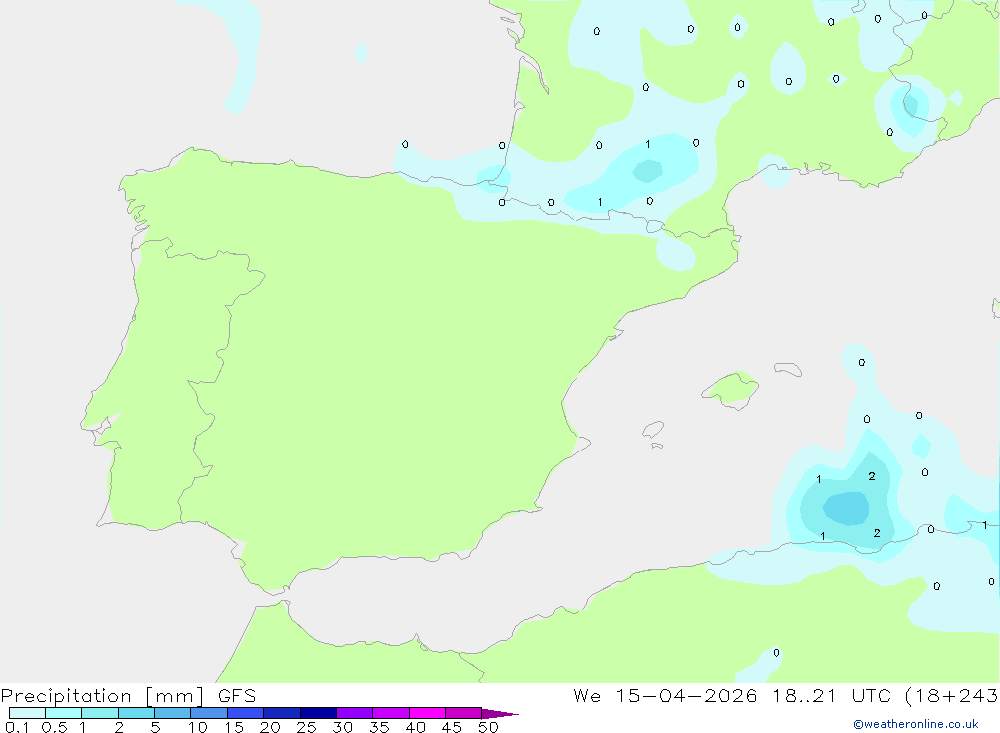The height and width of the screenshot is (733, 1000).
Task: Click the weatheronline.co.uk copyright link
Action: (916, 724)
